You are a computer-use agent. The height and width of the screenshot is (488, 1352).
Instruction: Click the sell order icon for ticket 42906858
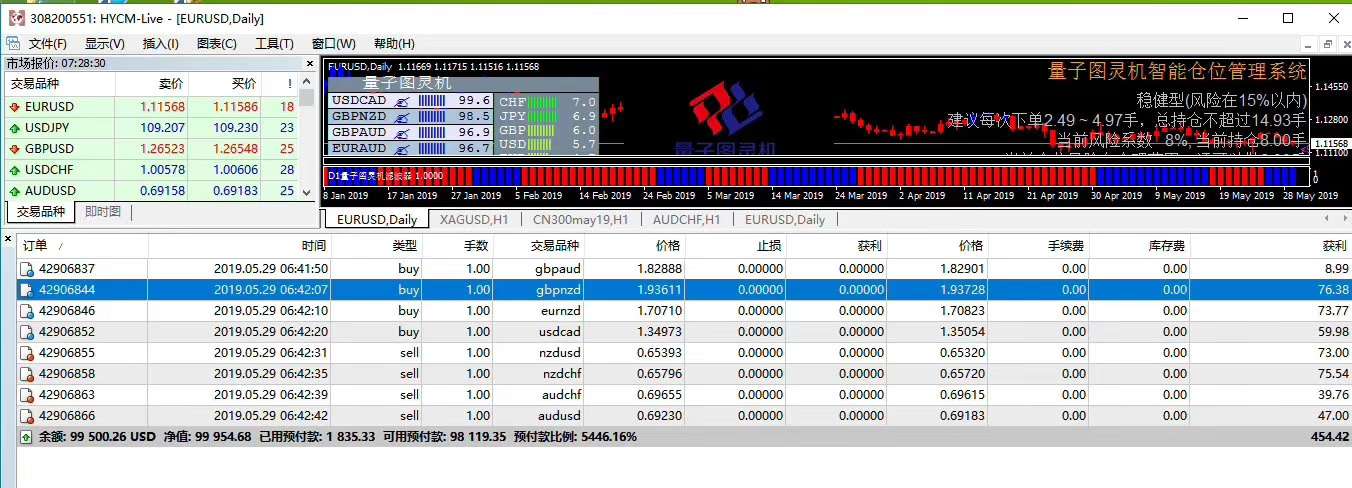[27, 374]
